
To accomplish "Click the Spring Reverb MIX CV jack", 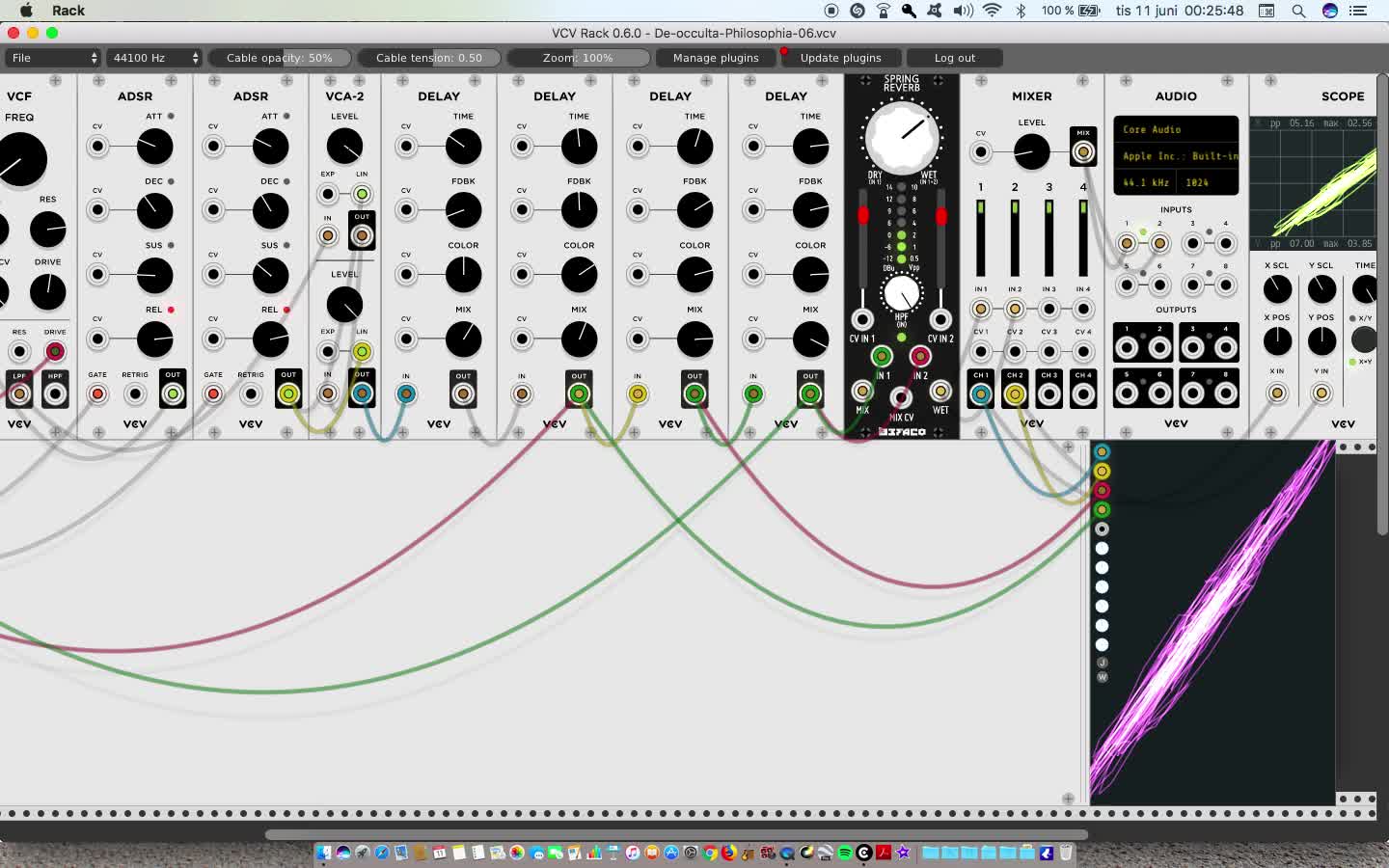I will 901,397.
